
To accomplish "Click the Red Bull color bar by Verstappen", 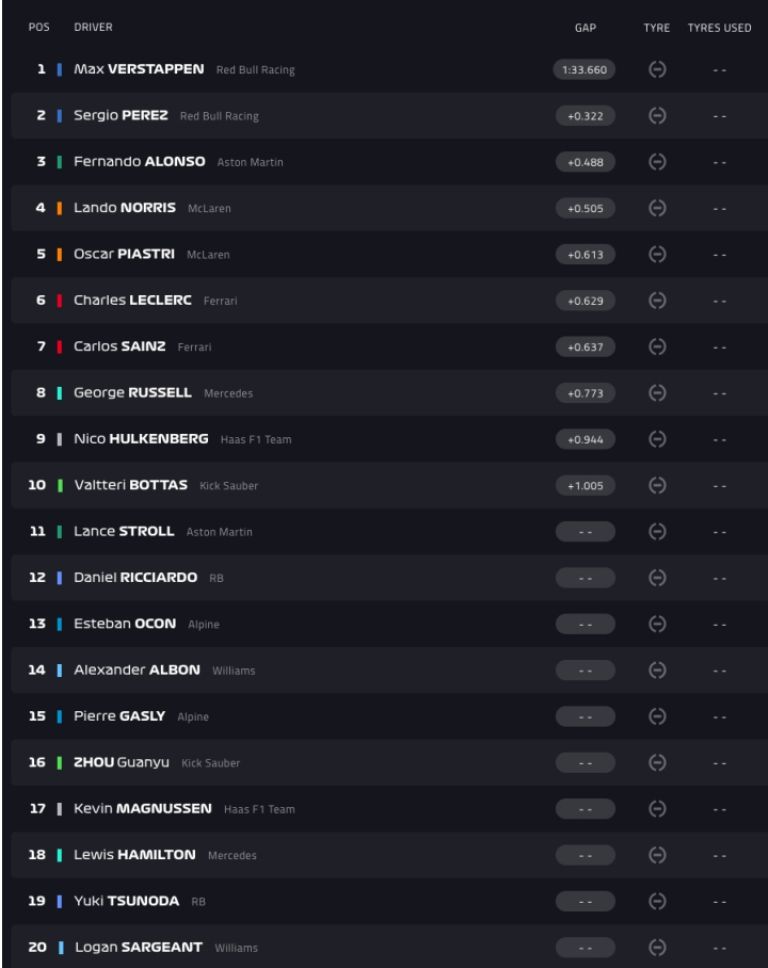I will pyautogui.click(x=60, y=70).
